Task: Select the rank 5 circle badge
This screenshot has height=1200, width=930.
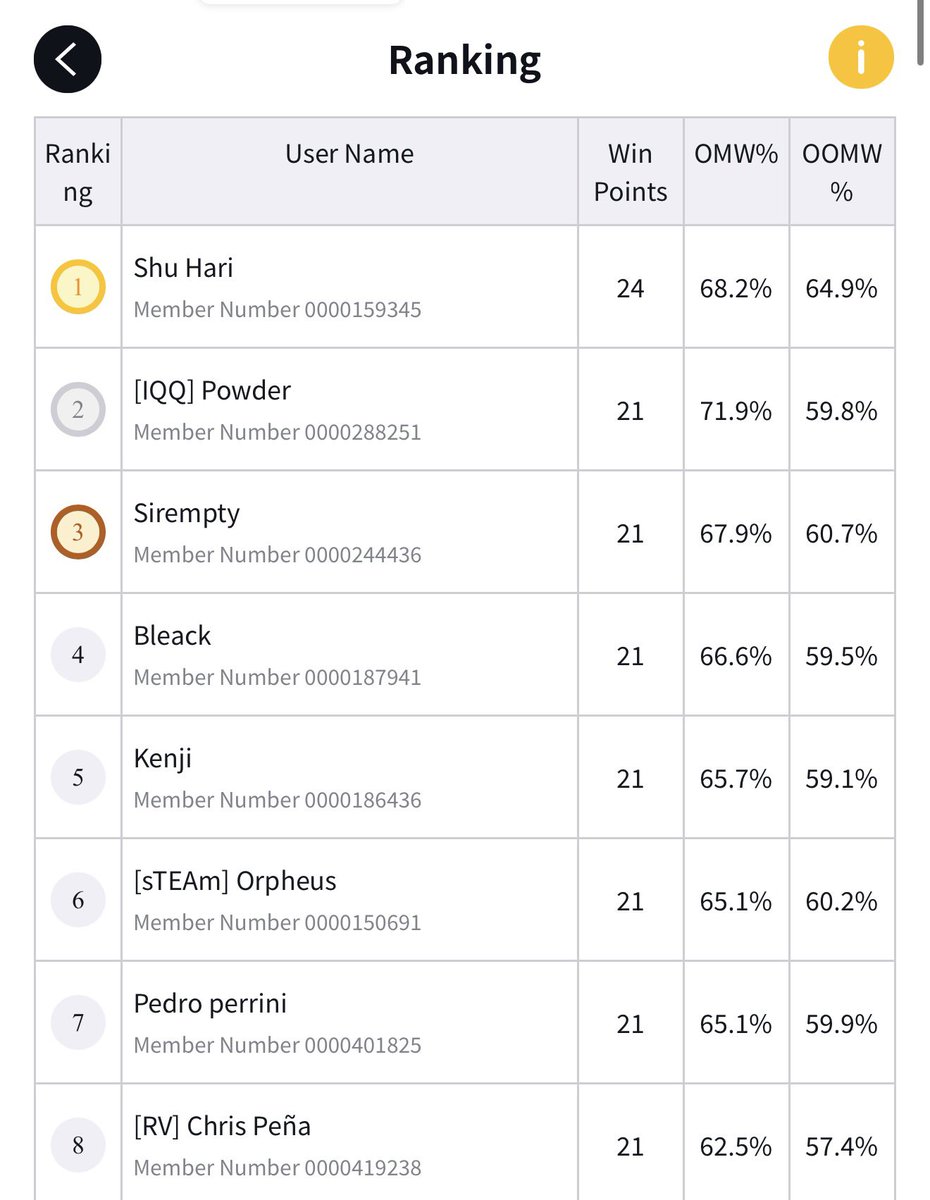Action: coord(78,777)
